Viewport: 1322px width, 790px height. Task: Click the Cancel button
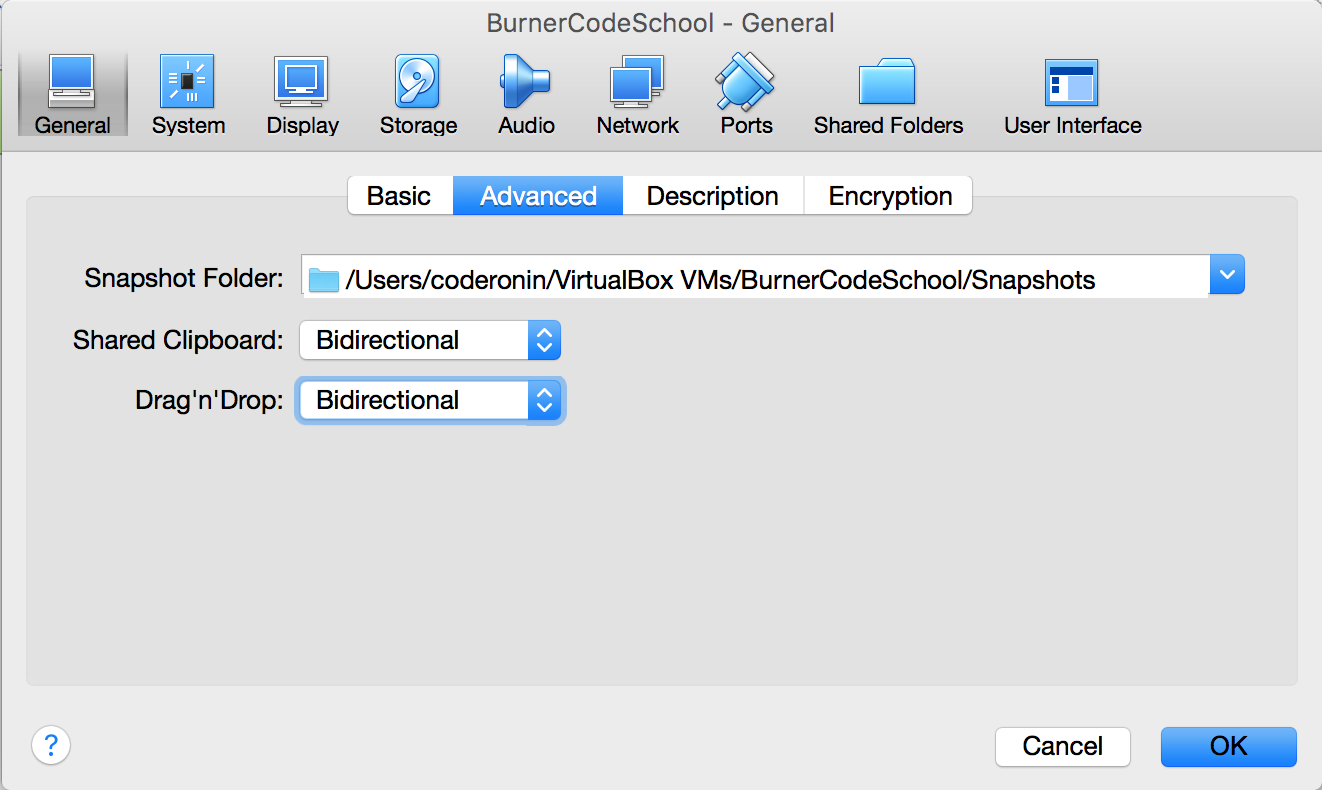coord(1063,746)
